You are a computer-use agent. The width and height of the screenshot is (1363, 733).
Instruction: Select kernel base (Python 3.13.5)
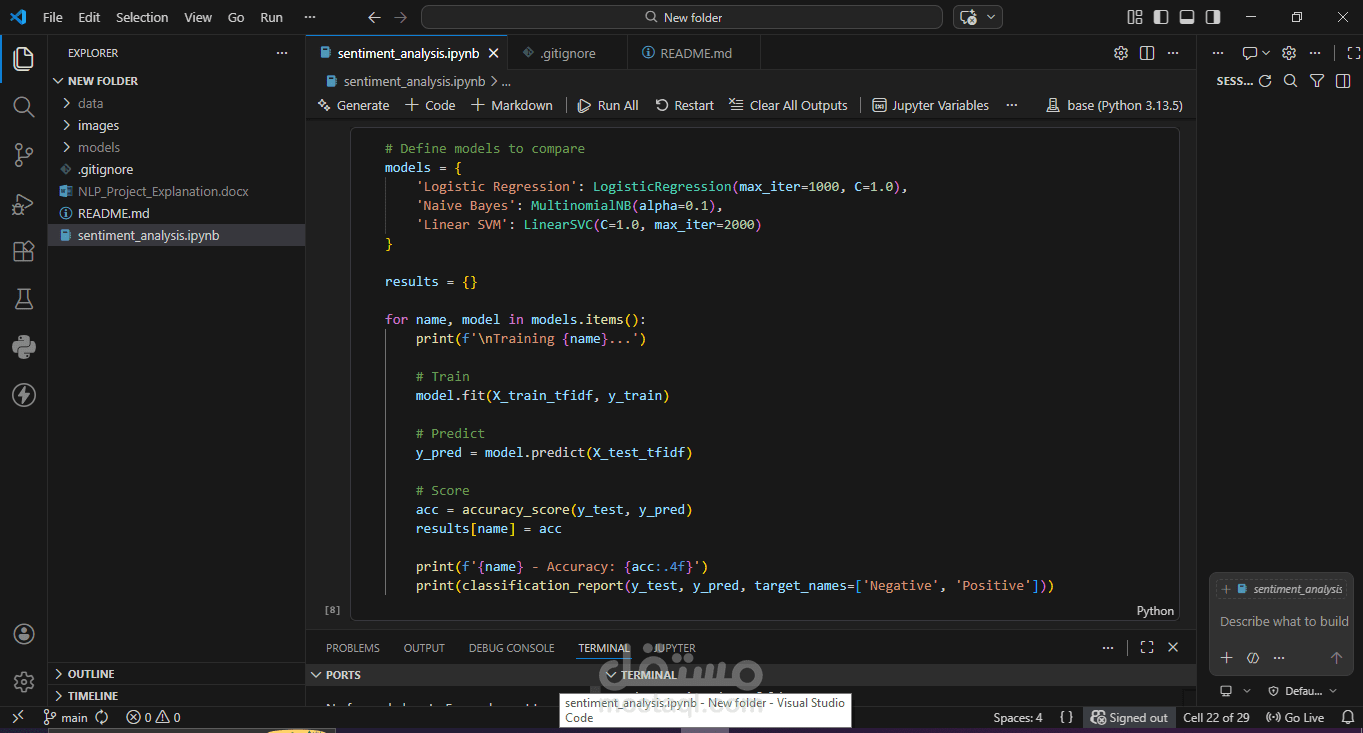[x=1115, y=105]
